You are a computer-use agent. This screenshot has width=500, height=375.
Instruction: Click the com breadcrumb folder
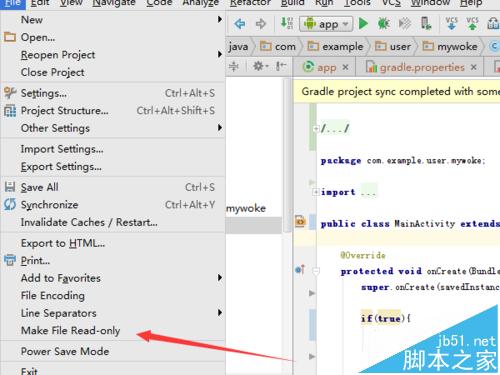[278, 46]
